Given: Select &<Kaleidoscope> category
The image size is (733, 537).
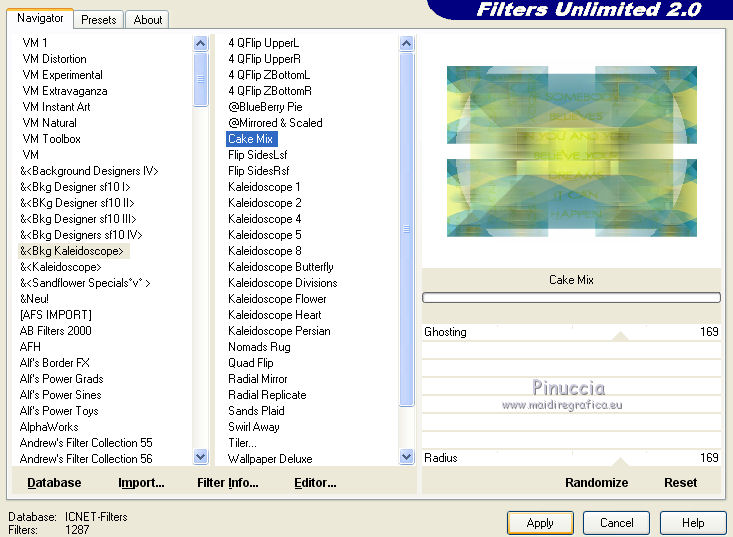Looking at the screenshot, I should (x=60, y=267).
